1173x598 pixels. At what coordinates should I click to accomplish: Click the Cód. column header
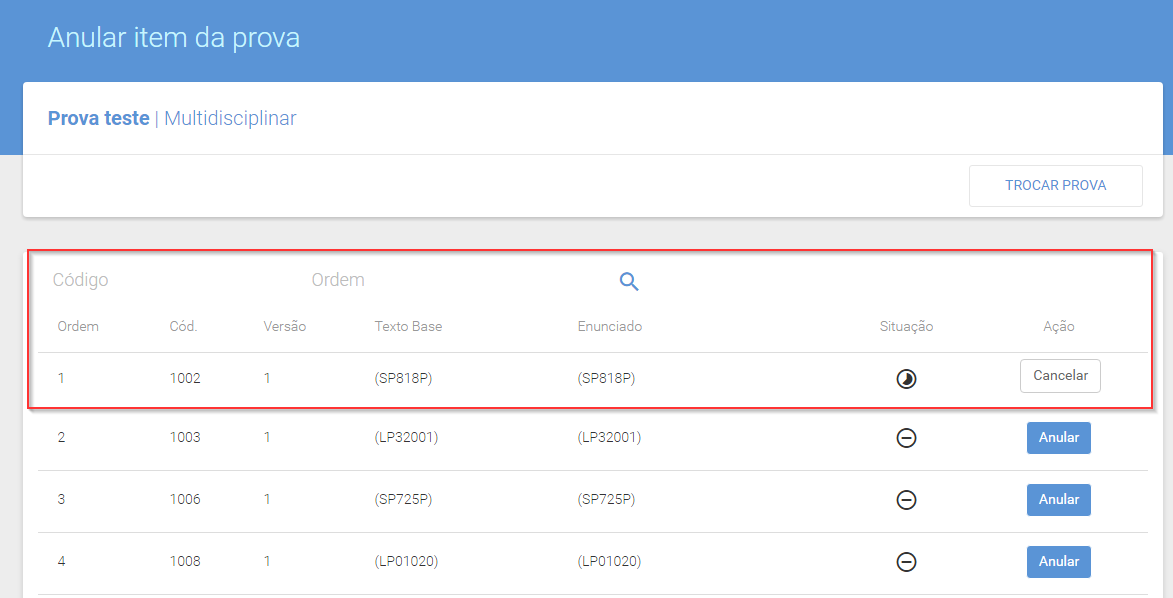[183, 326]
